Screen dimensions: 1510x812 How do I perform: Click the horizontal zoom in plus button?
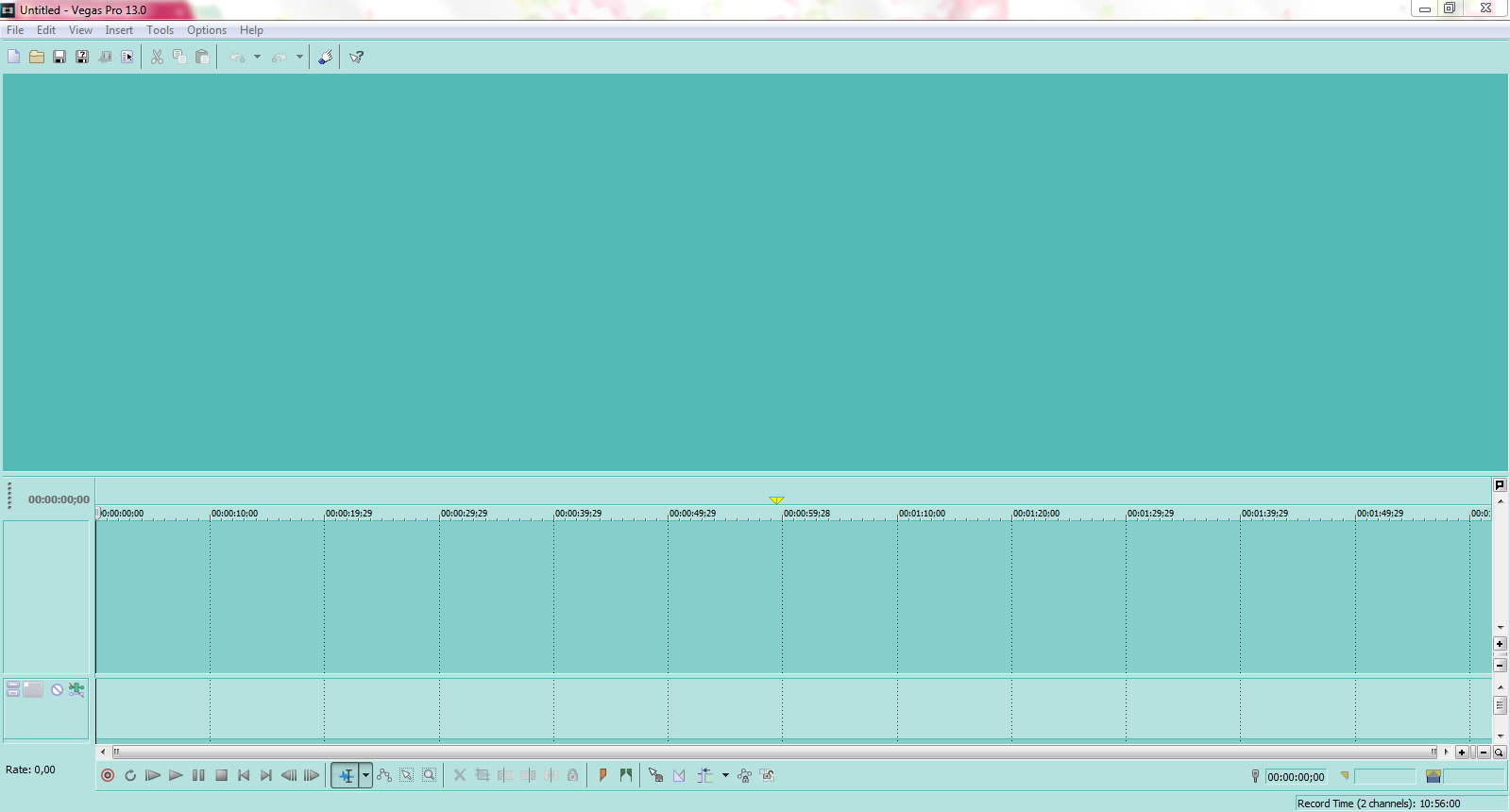click(x=1462, y=753)
